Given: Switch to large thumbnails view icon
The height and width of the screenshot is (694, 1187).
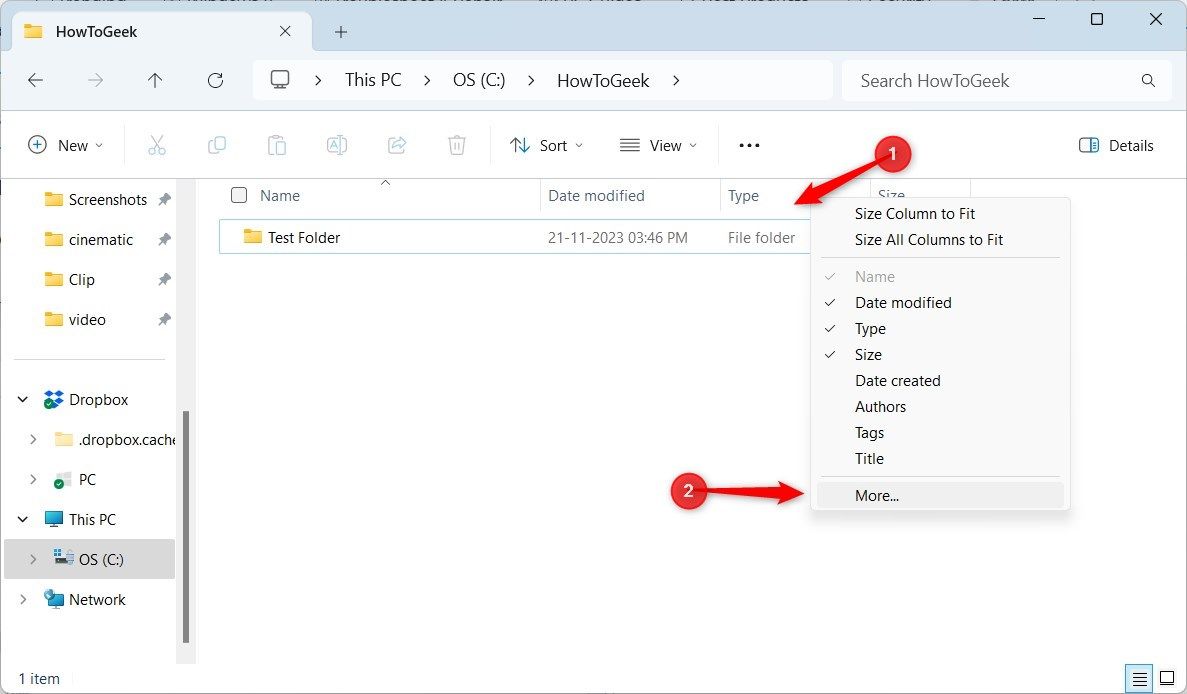Looking at the screenshot, I should coord(1167,679).
